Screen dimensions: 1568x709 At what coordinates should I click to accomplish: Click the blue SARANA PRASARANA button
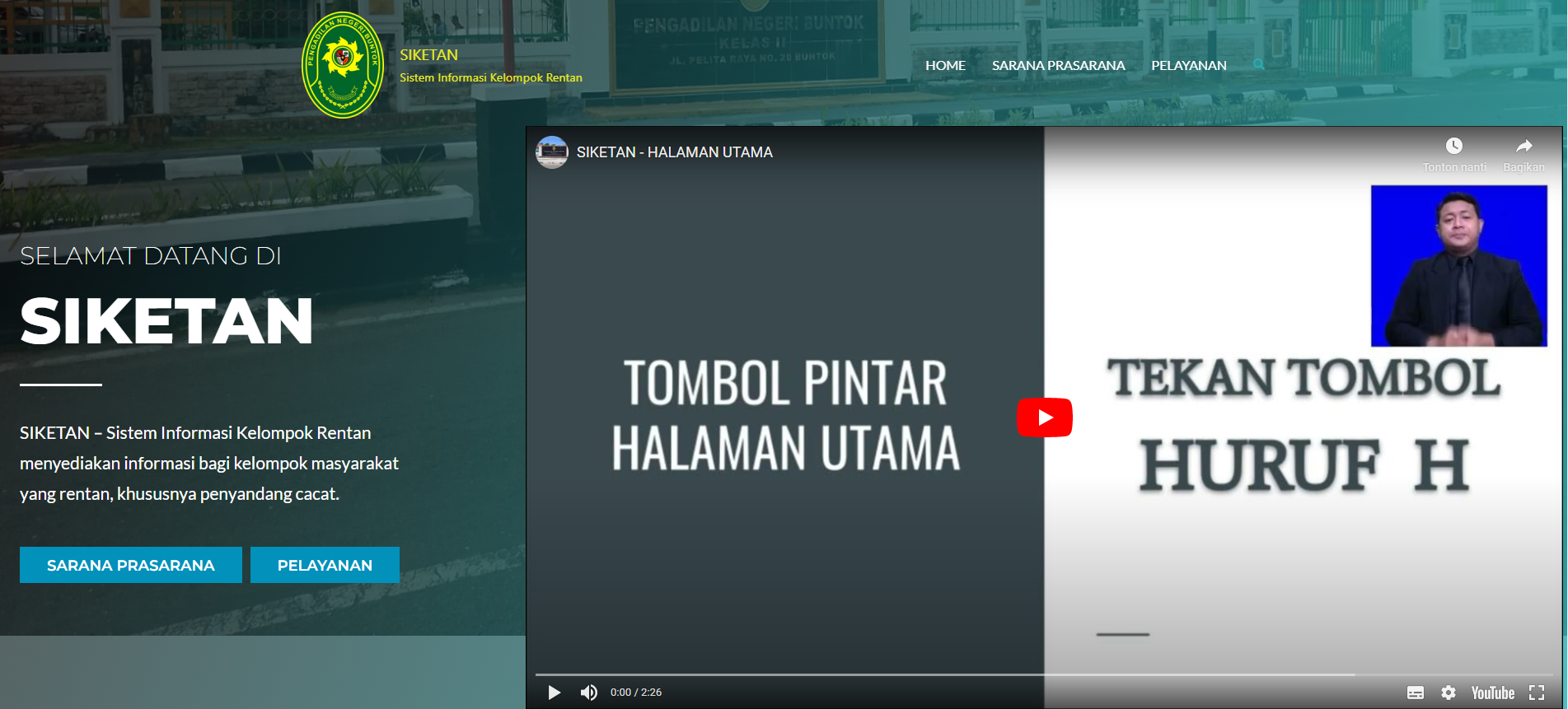pos(131,565)
